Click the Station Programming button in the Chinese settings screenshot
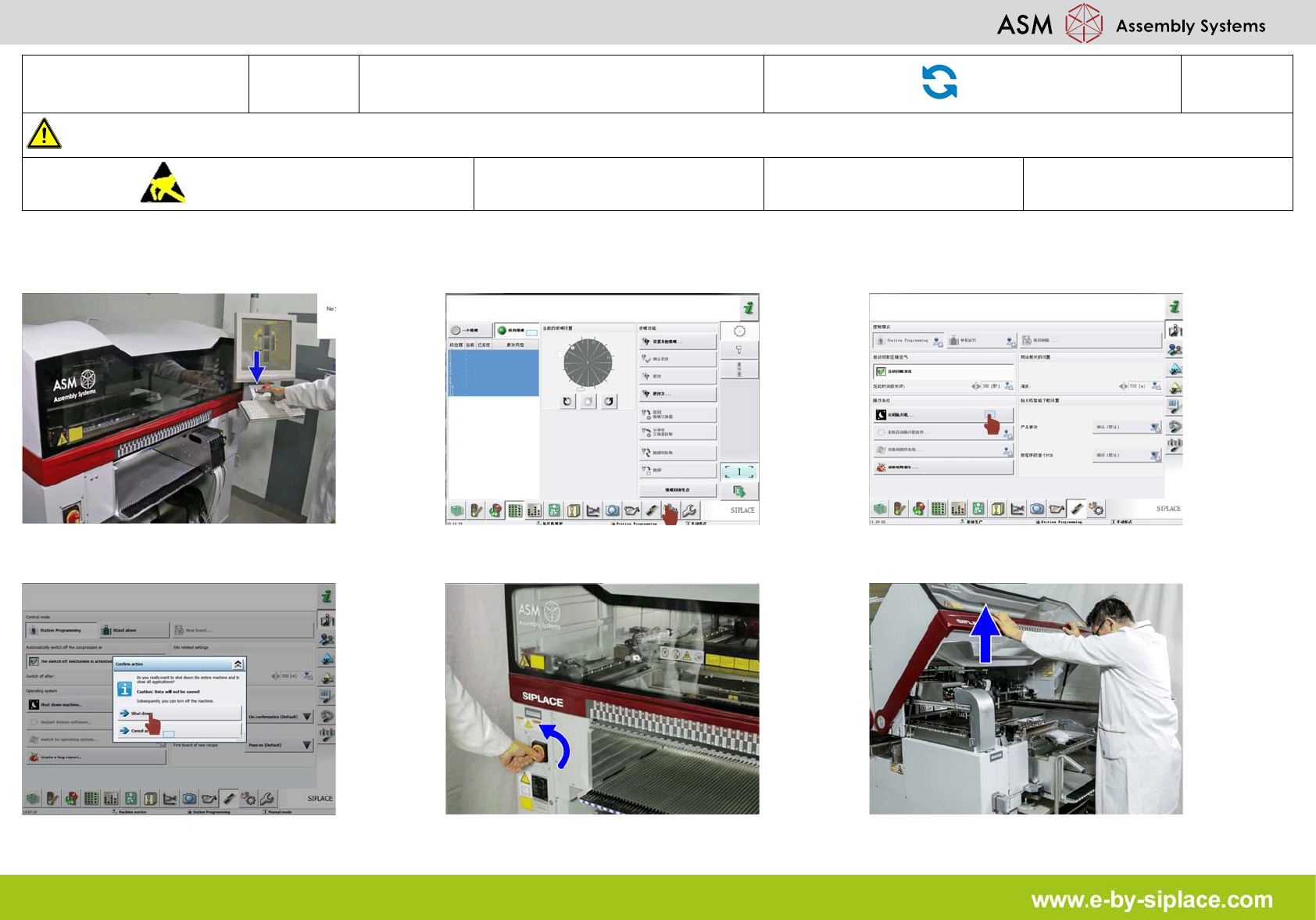 point(907,341)
